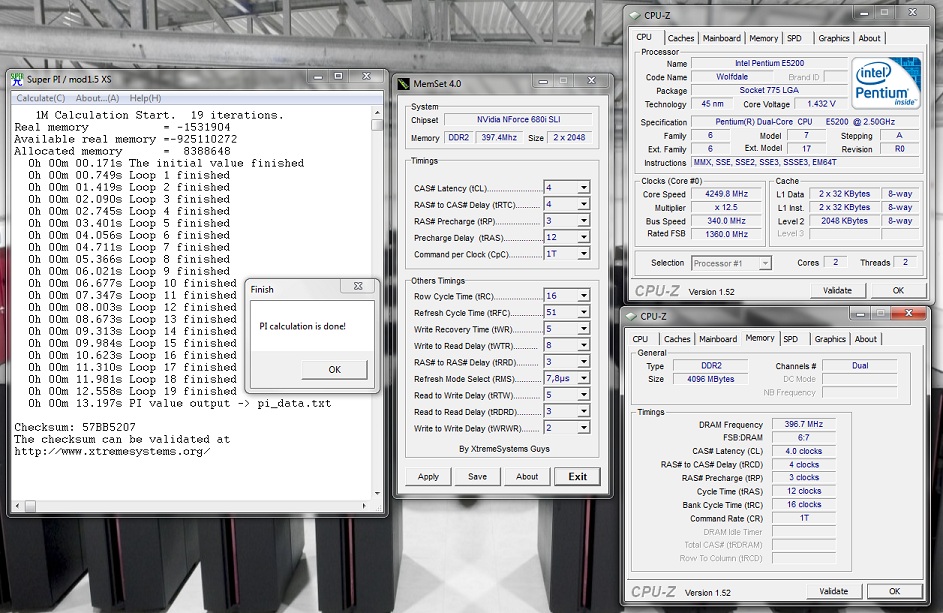Click the Exit button in MemSet
Image resolution: width=943 pixels, height=613 pixels.
577,476
